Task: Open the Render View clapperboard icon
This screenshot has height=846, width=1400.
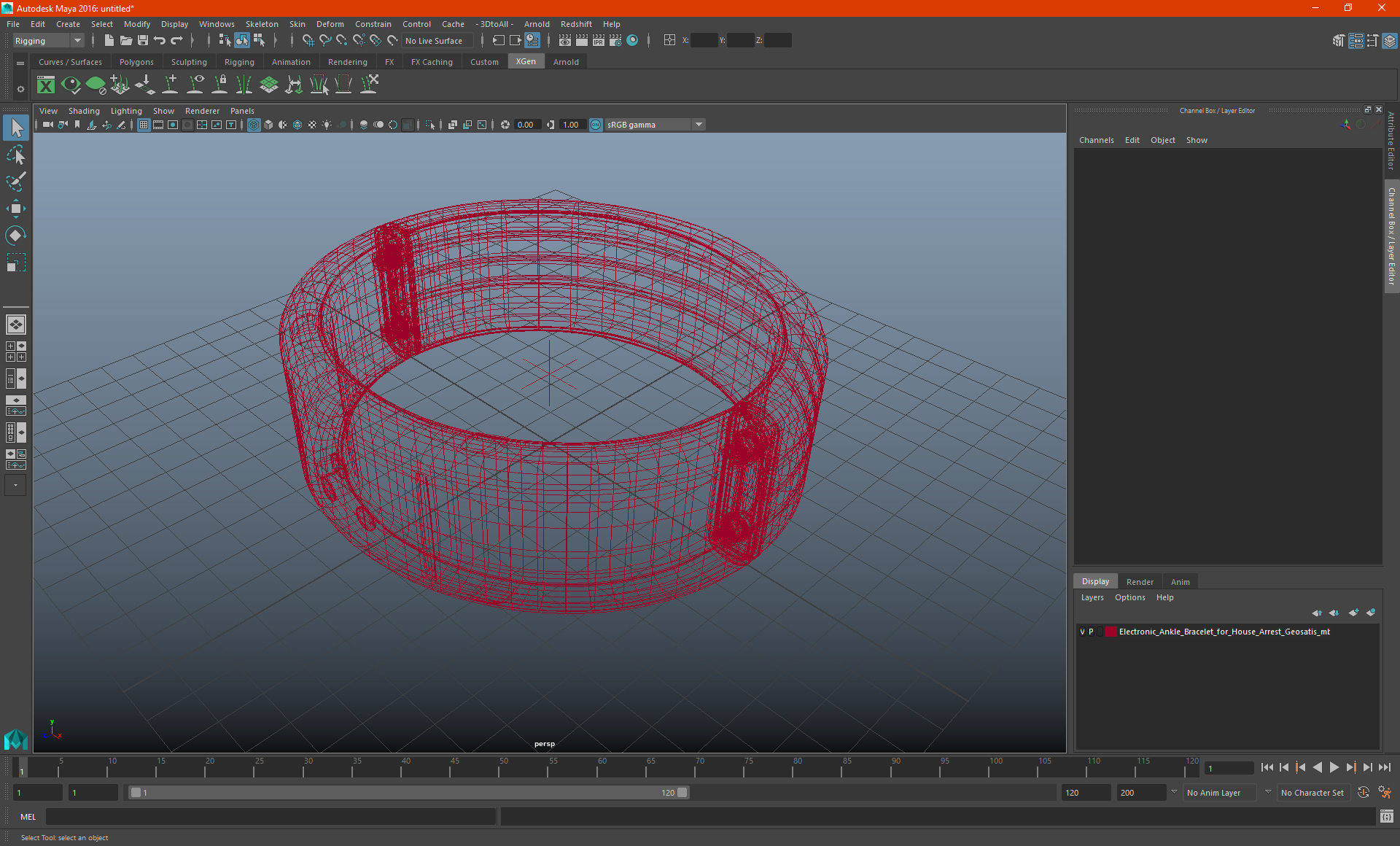Action: coord(565,41)
